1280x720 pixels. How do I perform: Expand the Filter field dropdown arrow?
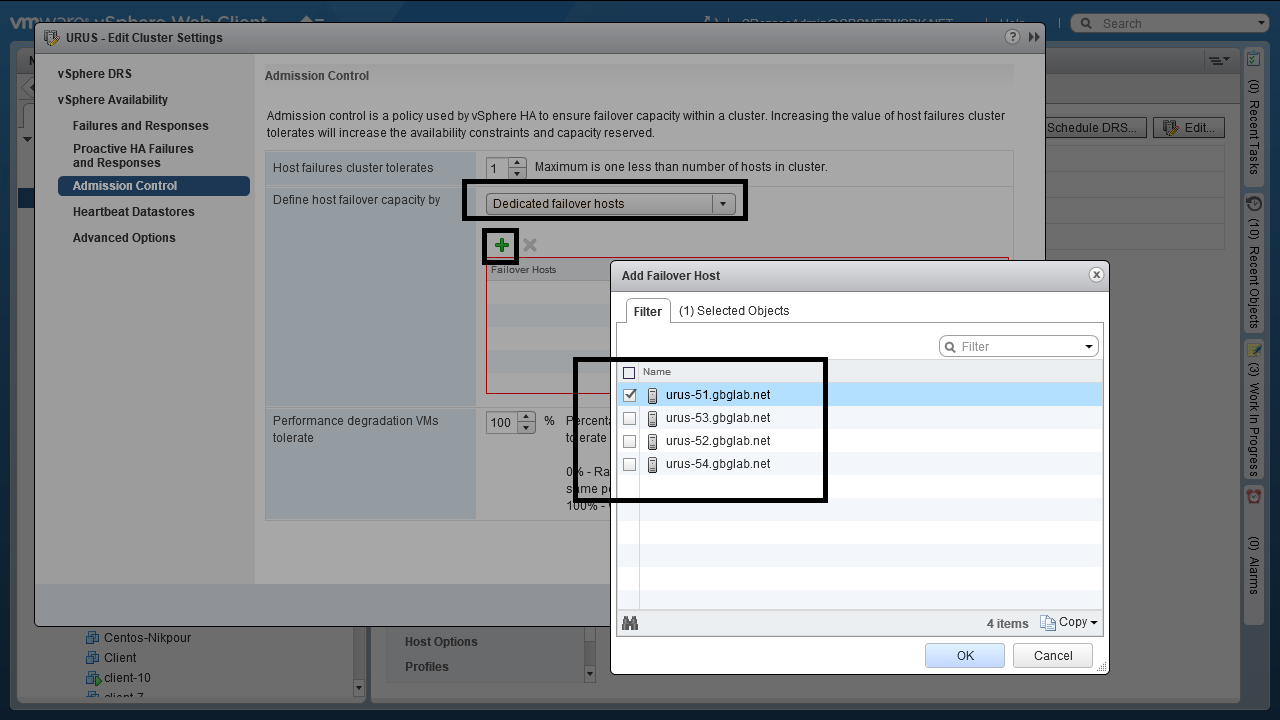coord(1088,347)
